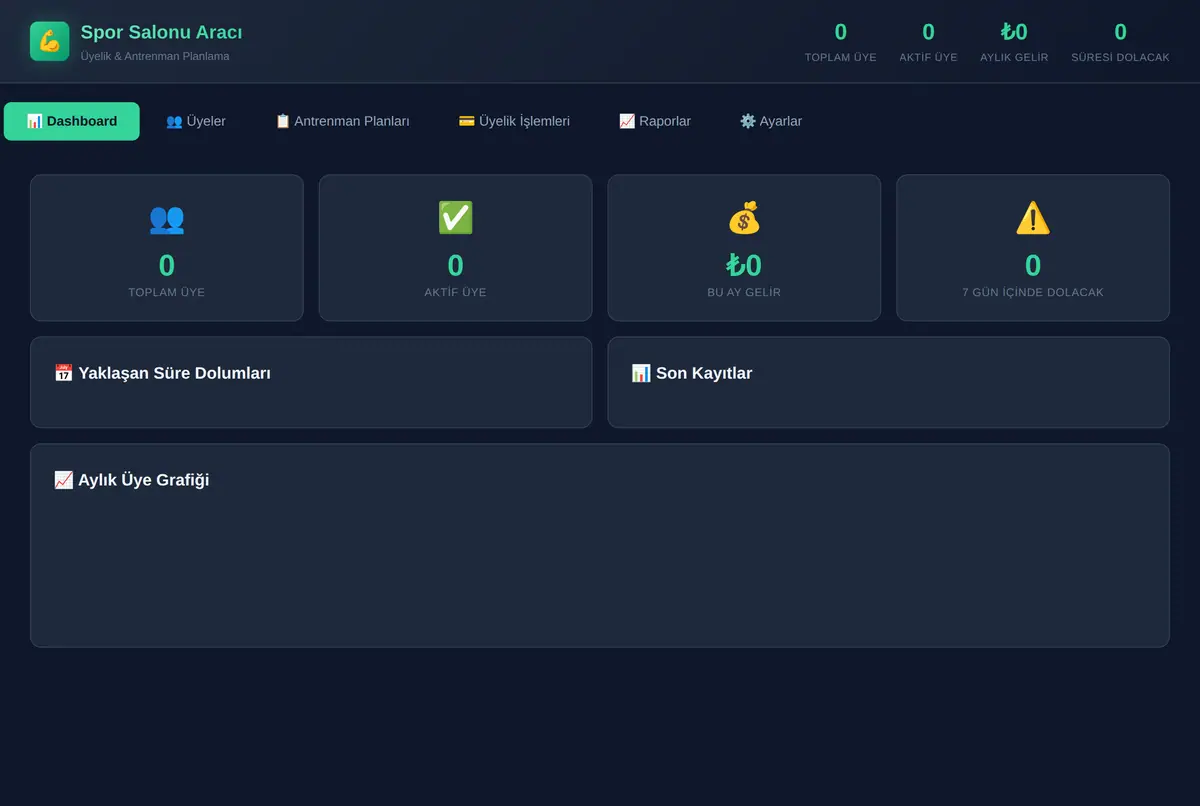Click the Spor Salonu Aracı title
1200x806 pixels.
(x=161, y=32)
